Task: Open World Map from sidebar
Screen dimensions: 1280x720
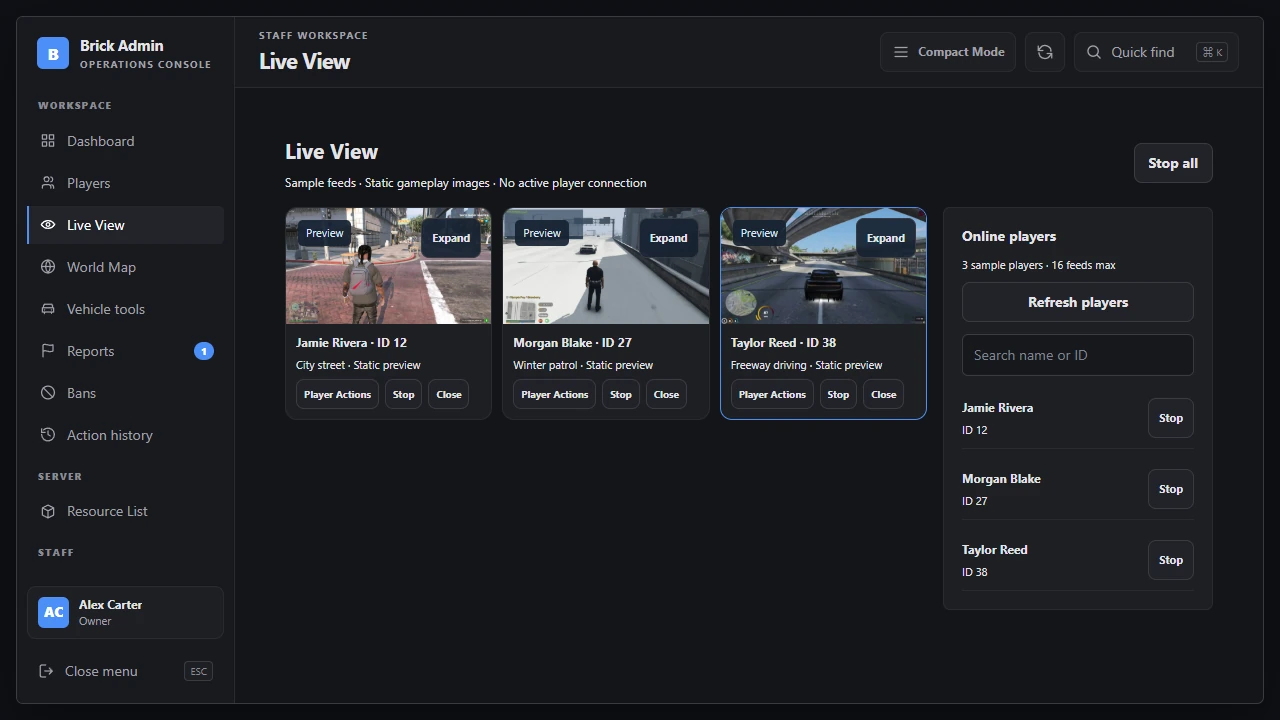Action: [125, 267]
